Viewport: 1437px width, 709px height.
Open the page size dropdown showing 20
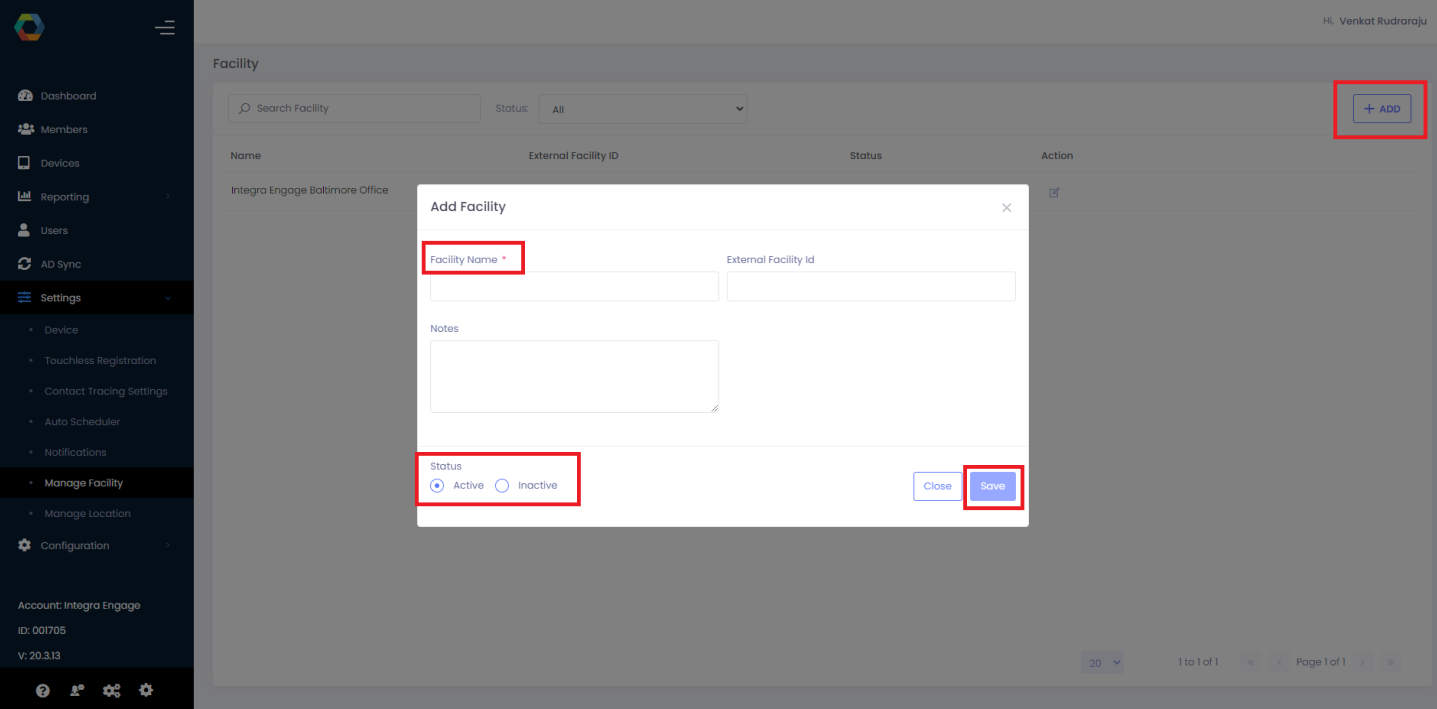tap(1101, 662)
